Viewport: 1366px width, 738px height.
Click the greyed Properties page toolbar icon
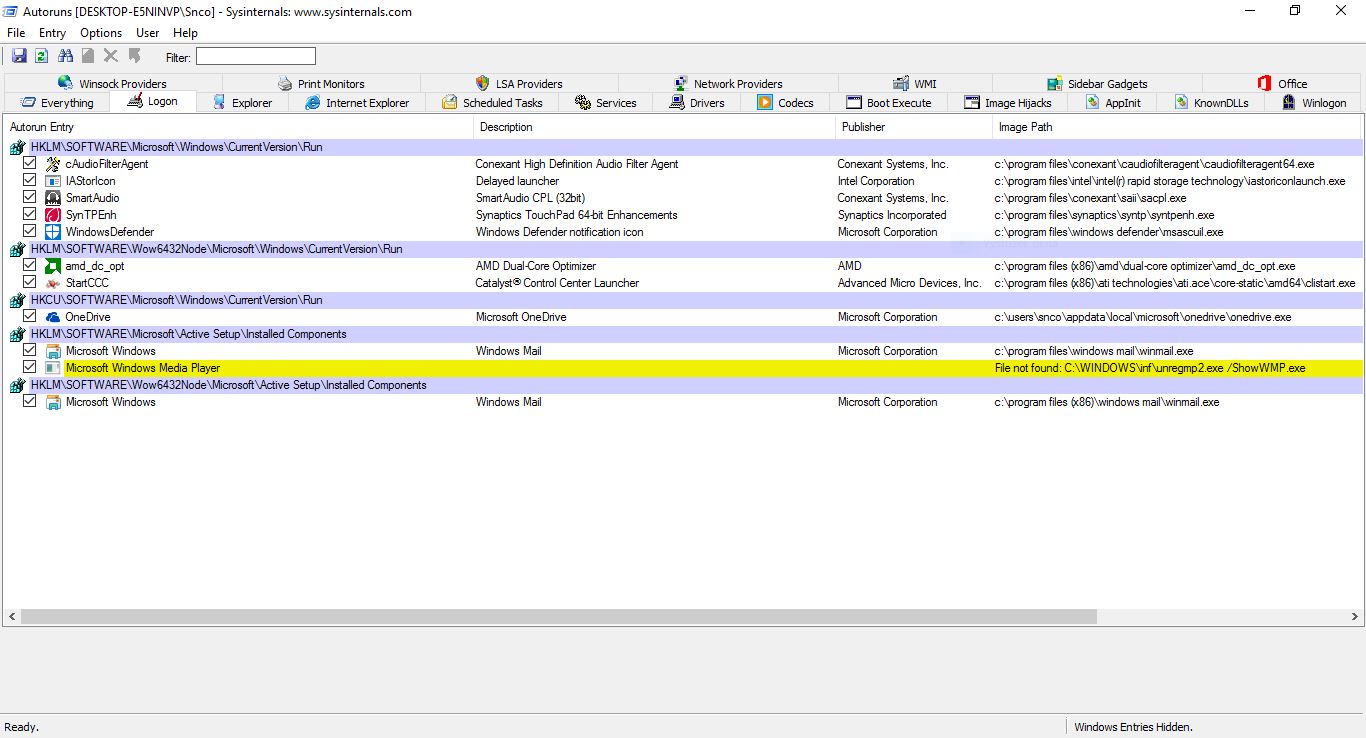[88, 56]
